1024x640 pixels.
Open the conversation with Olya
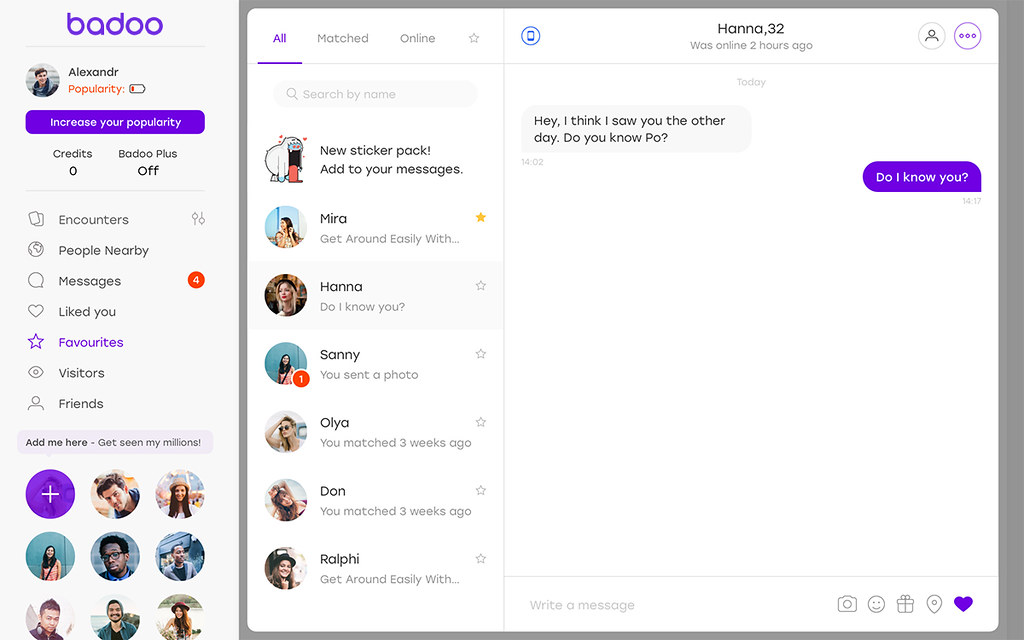click(376, 432)
